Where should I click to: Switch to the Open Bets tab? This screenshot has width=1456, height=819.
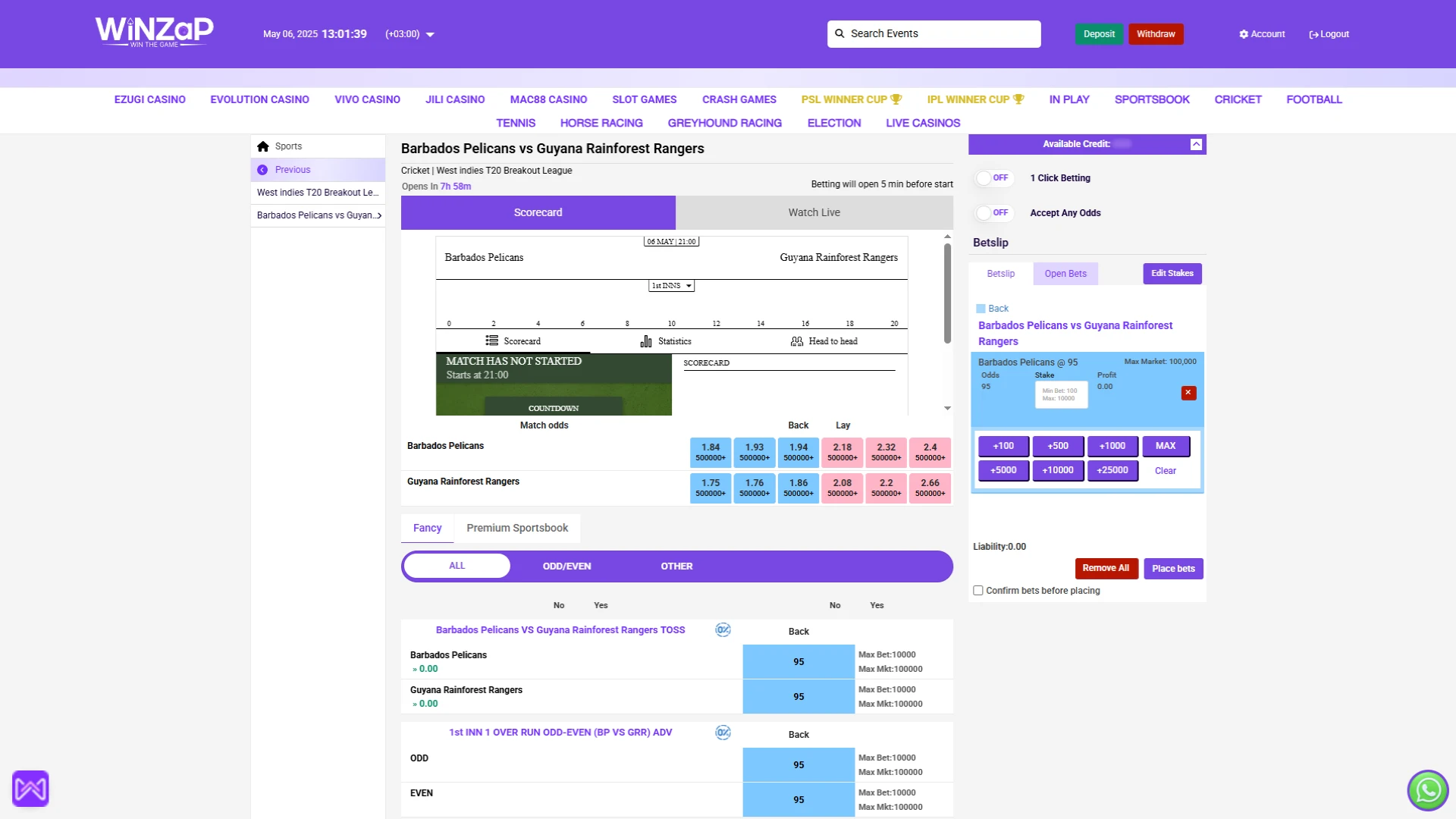tap(1065, 273)
